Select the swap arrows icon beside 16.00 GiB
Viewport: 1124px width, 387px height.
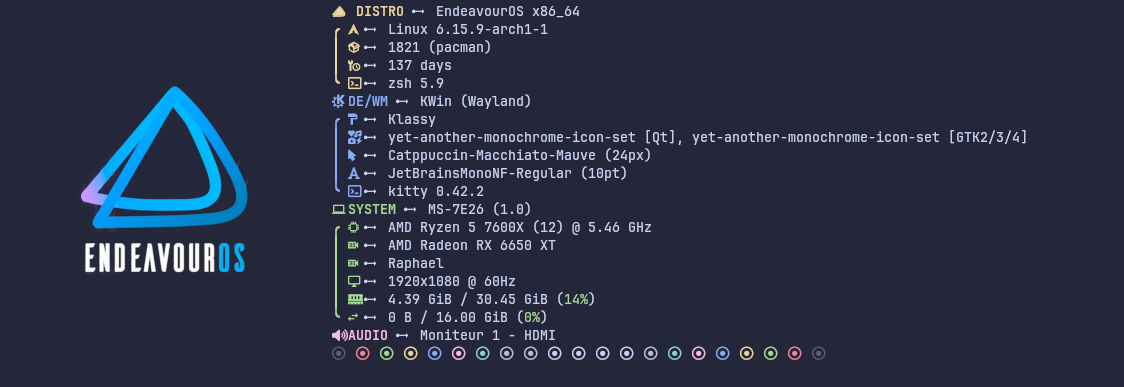point(353,317)
